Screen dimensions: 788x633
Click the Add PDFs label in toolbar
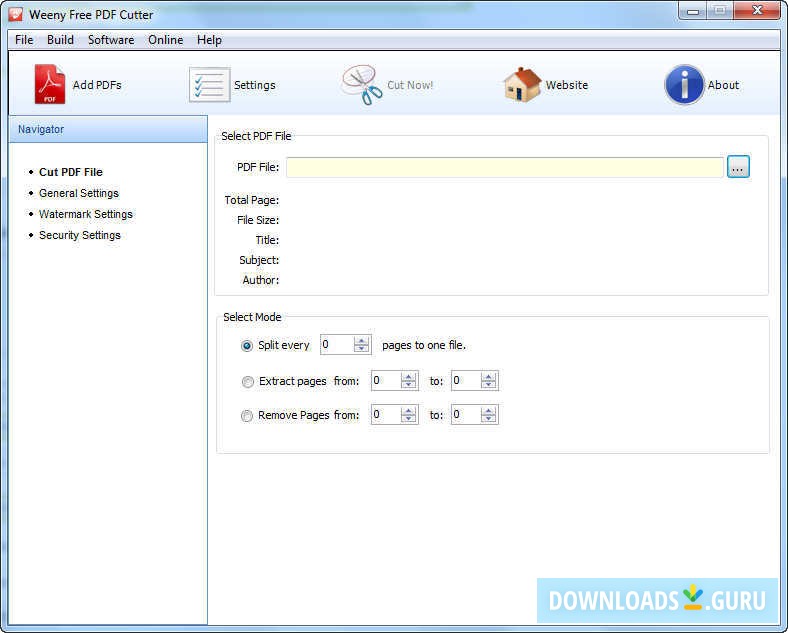tap(97, 85)
